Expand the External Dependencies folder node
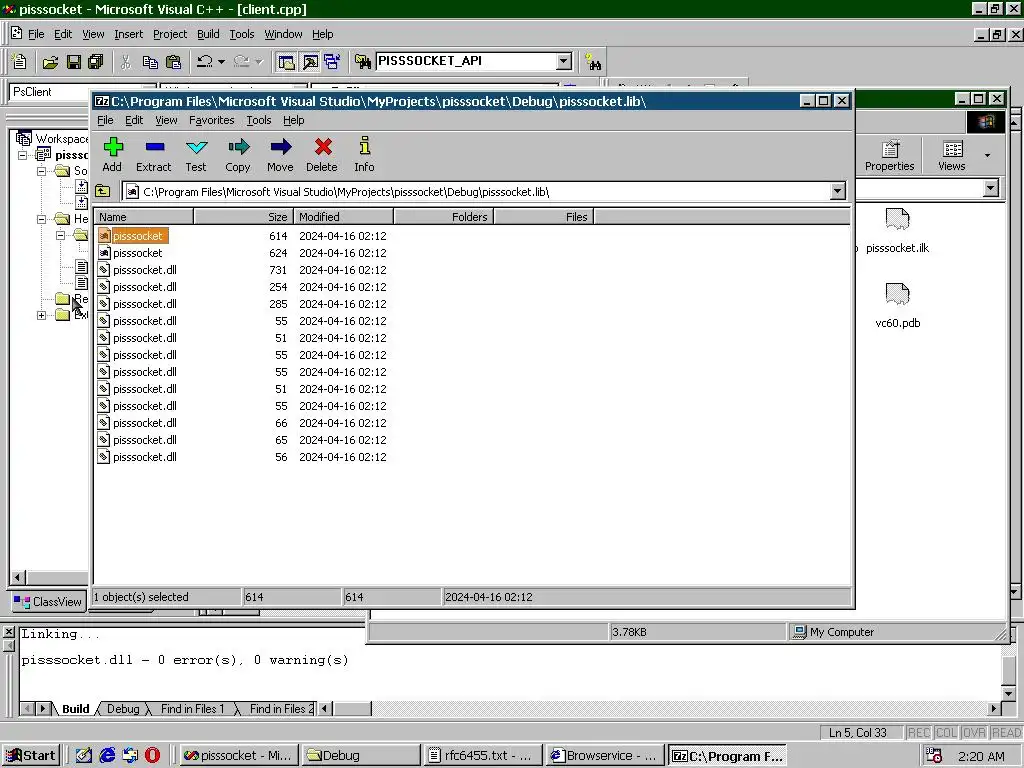This screenshot has width=1024, height=768. coord(41,315)
